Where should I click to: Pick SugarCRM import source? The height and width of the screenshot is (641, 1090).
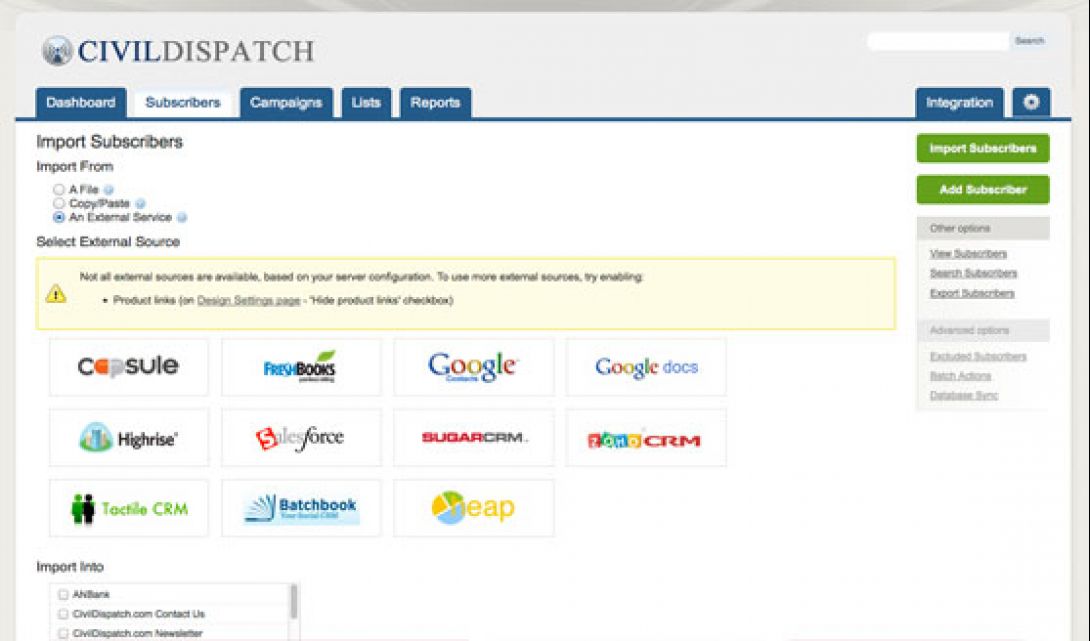(473, 437)
